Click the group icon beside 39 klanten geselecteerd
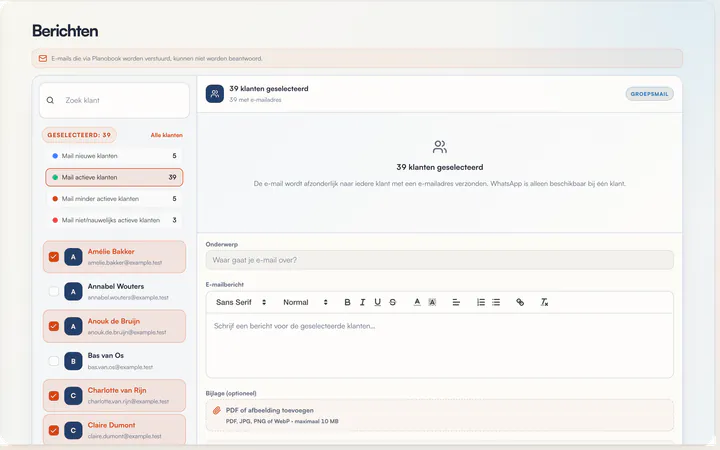720x450 pixels. (x=214, y=94)
